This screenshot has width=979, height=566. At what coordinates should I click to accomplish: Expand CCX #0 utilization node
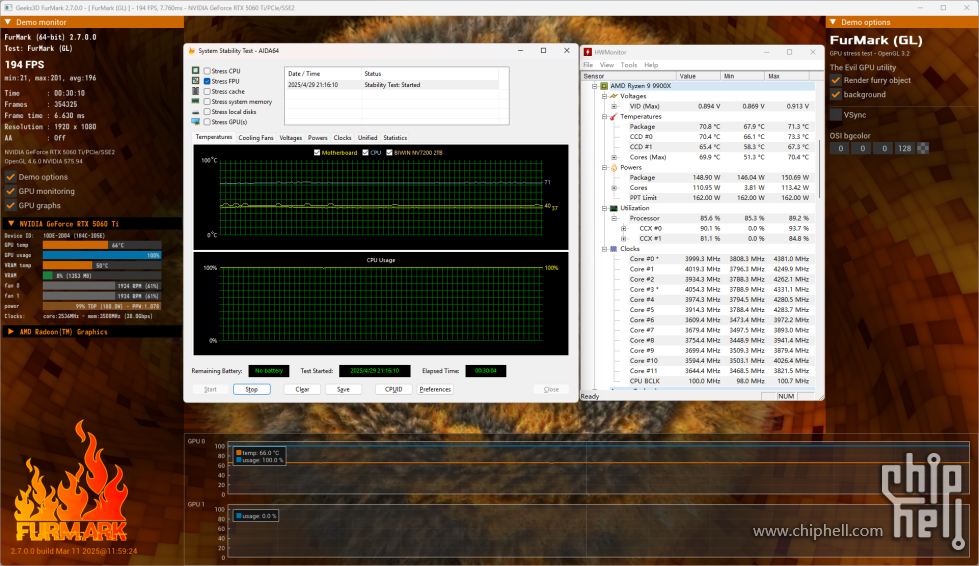pyautogui.click(x=624, y=228)
